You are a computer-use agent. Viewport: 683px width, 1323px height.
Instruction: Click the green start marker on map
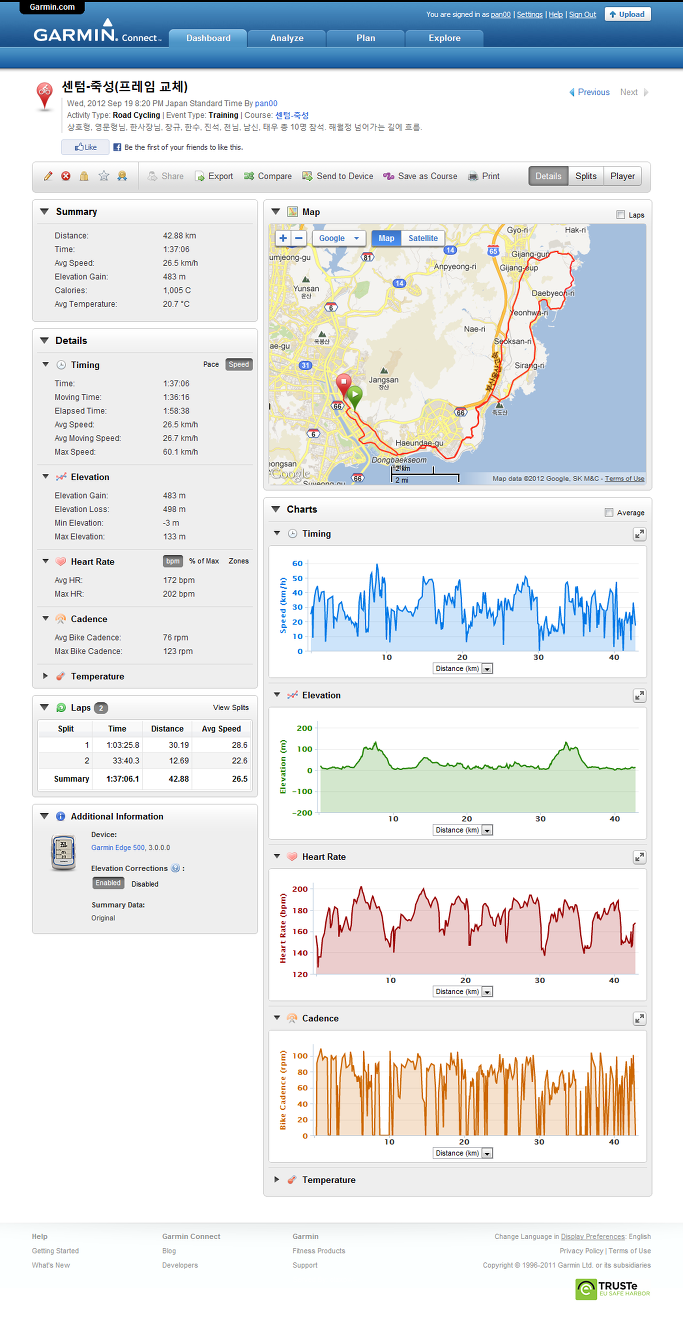(354, 396)
